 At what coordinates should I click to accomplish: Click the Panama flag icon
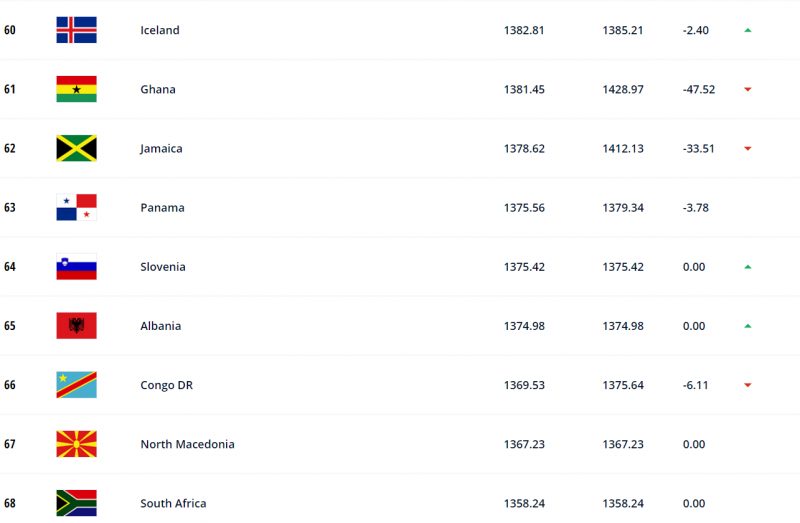click(77, 208)
